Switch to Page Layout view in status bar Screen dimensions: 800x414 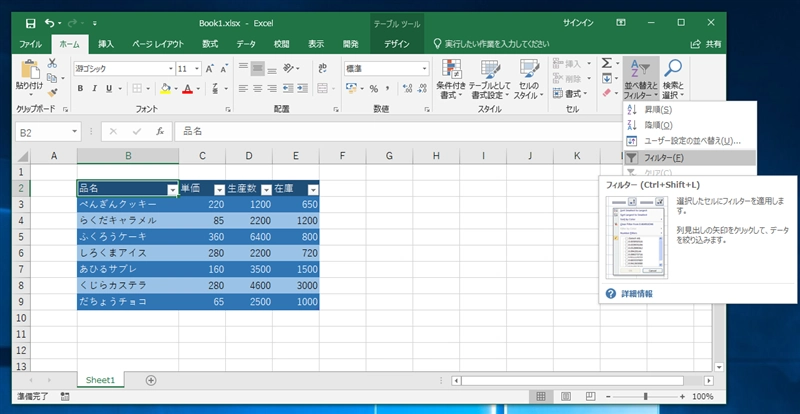[x=566, y=397]
